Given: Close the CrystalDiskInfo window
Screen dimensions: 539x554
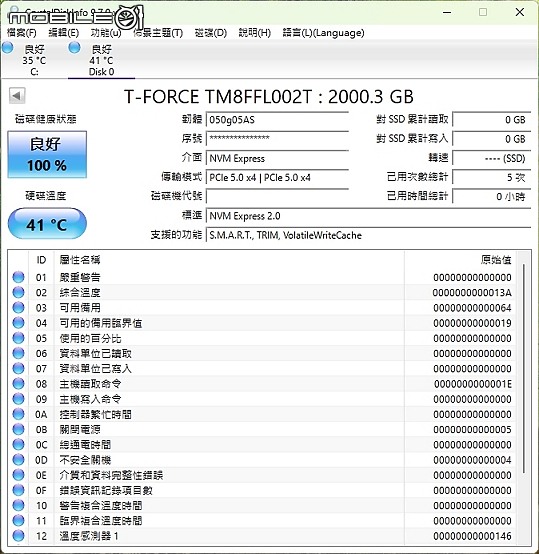Looking at the screenshot, I should click(x=520, y=12).
